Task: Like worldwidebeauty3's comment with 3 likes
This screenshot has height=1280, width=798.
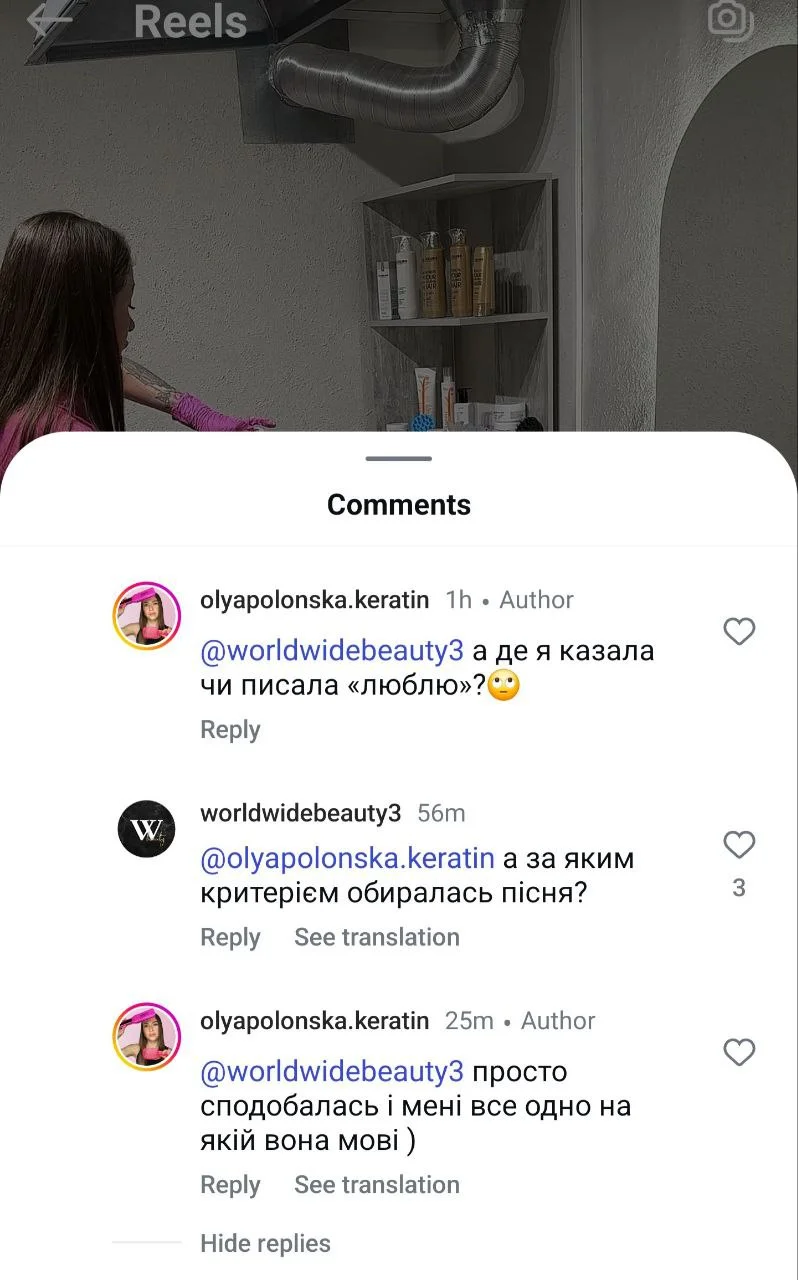Action: (739, 845)
